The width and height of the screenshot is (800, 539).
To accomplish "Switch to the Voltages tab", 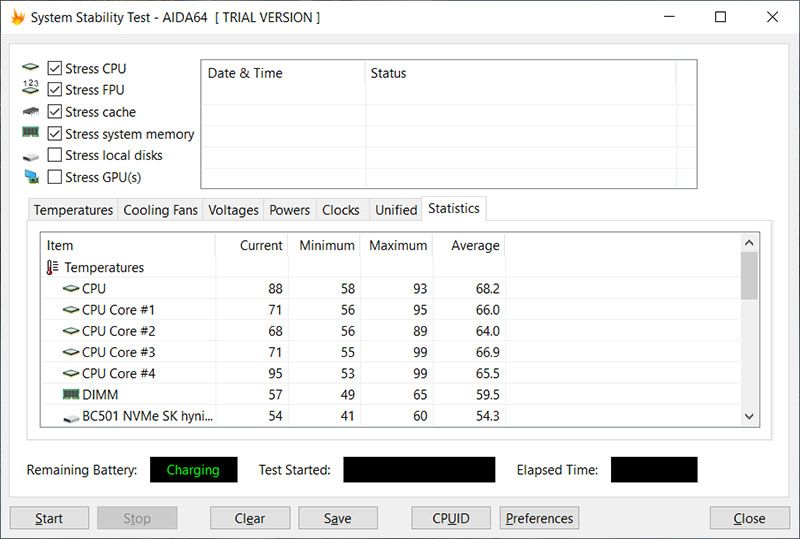I will click(233, 210).
